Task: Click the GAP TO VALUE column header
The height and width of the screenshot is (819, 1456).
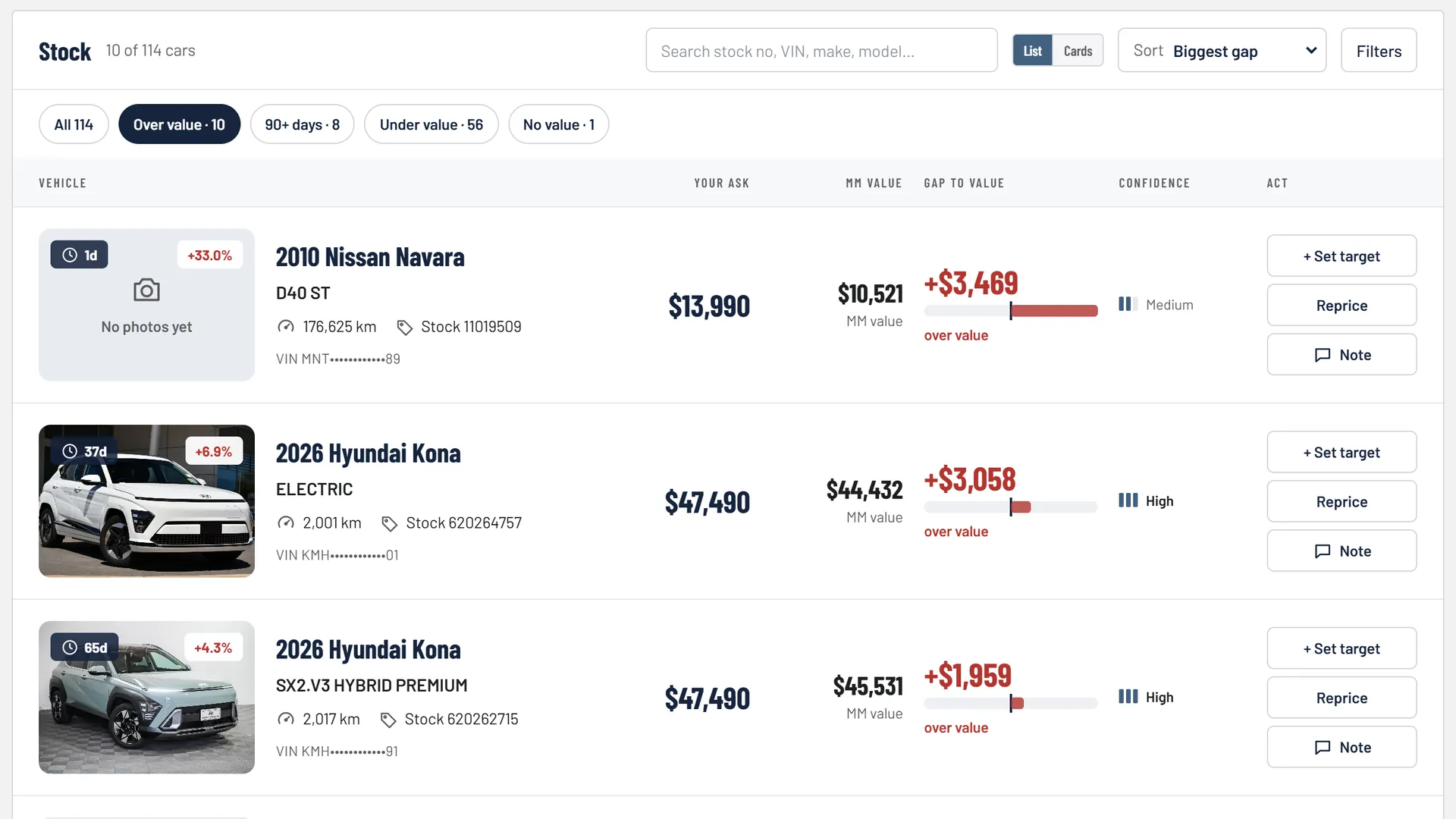Action: (964, 184)
